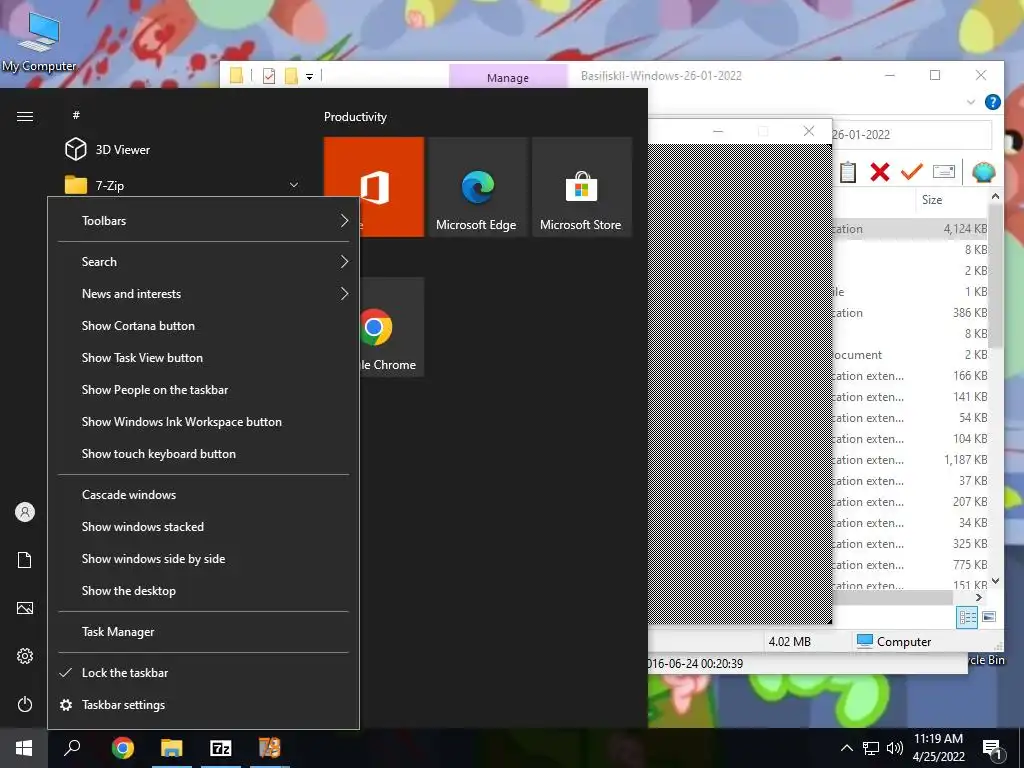This screenshot has height=768, width=1024.
Task: Open My Computer desktop icon
Action: click(39, 40)
